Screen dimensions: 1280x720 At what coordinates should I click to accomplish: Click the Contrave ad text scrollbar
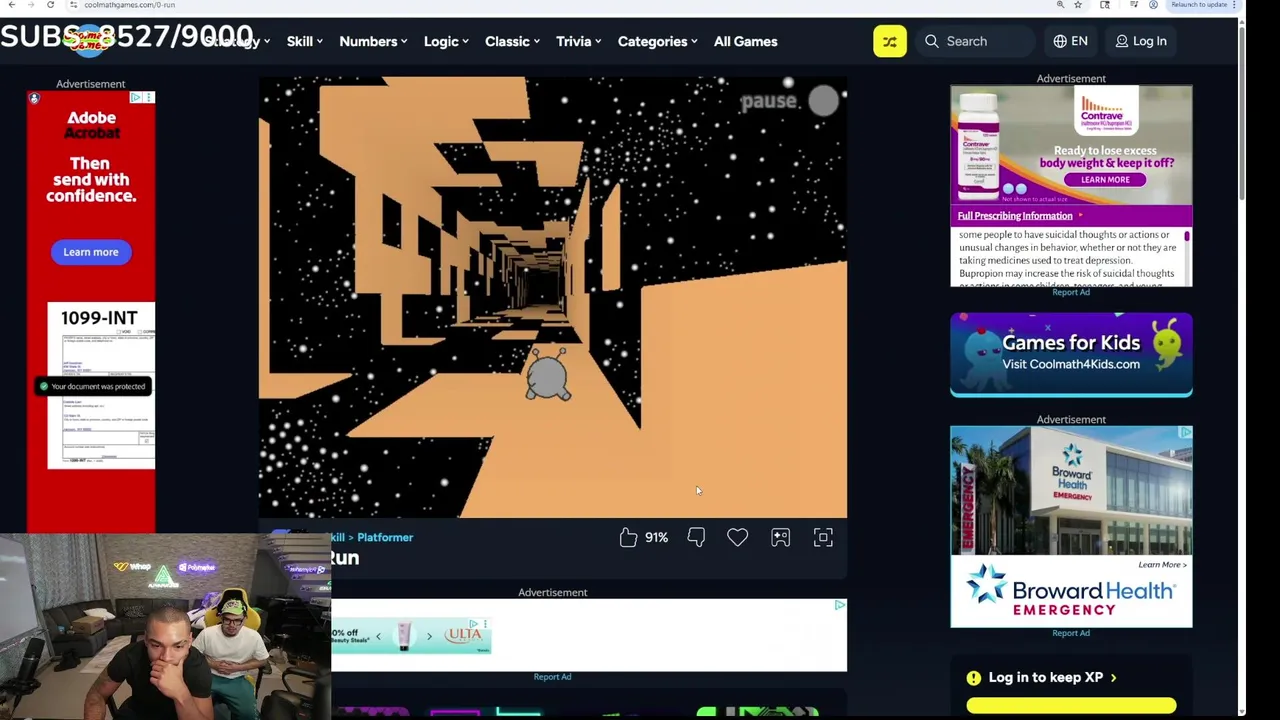[1187, 237]
